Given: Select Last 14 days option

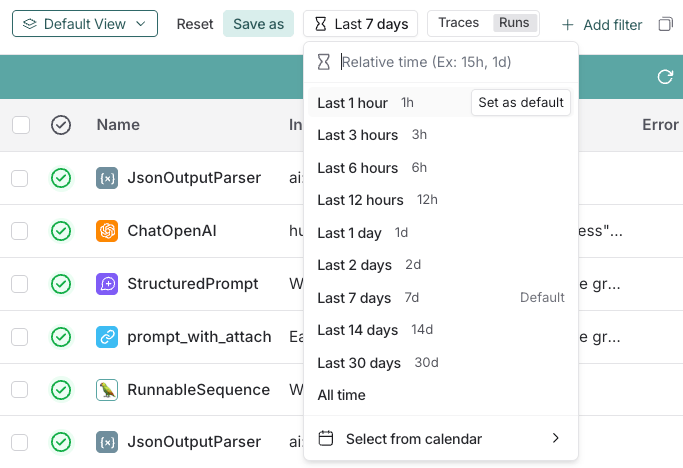Looking at the screenshot, I should [441, 330].
